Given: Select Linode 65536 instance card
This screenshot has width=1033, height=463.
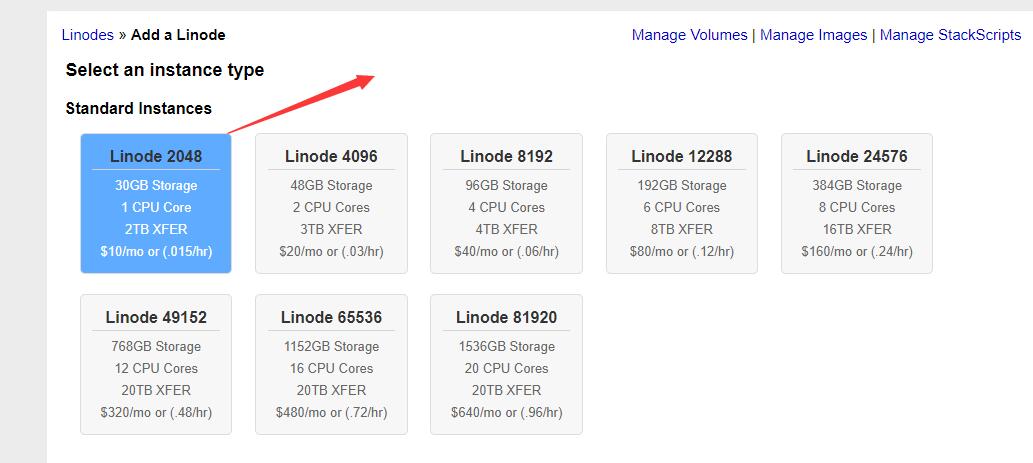Looking at the screenshot, I should point(331,364).
